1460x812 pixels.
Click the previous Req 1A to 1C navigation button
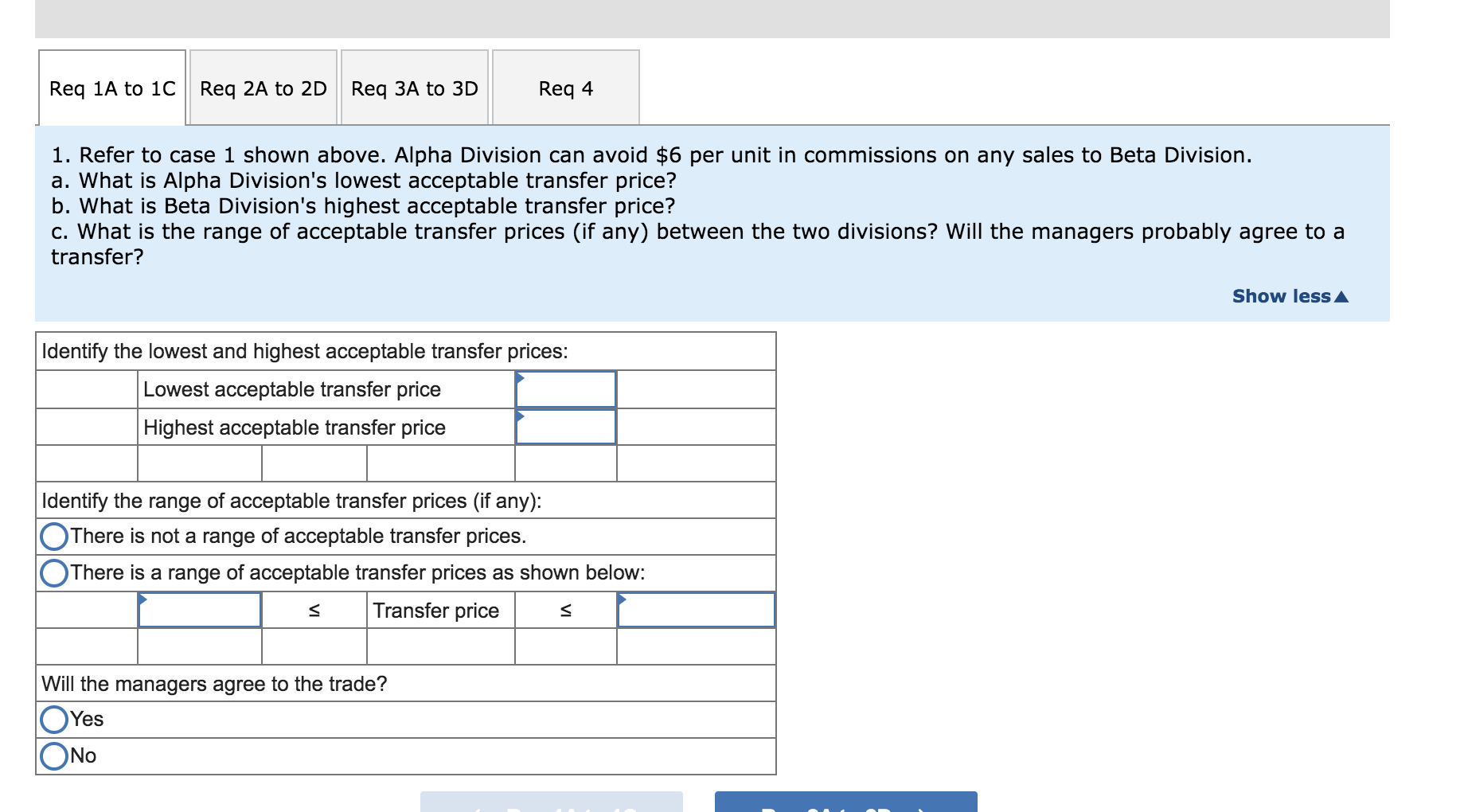click(x=552, y=806)
